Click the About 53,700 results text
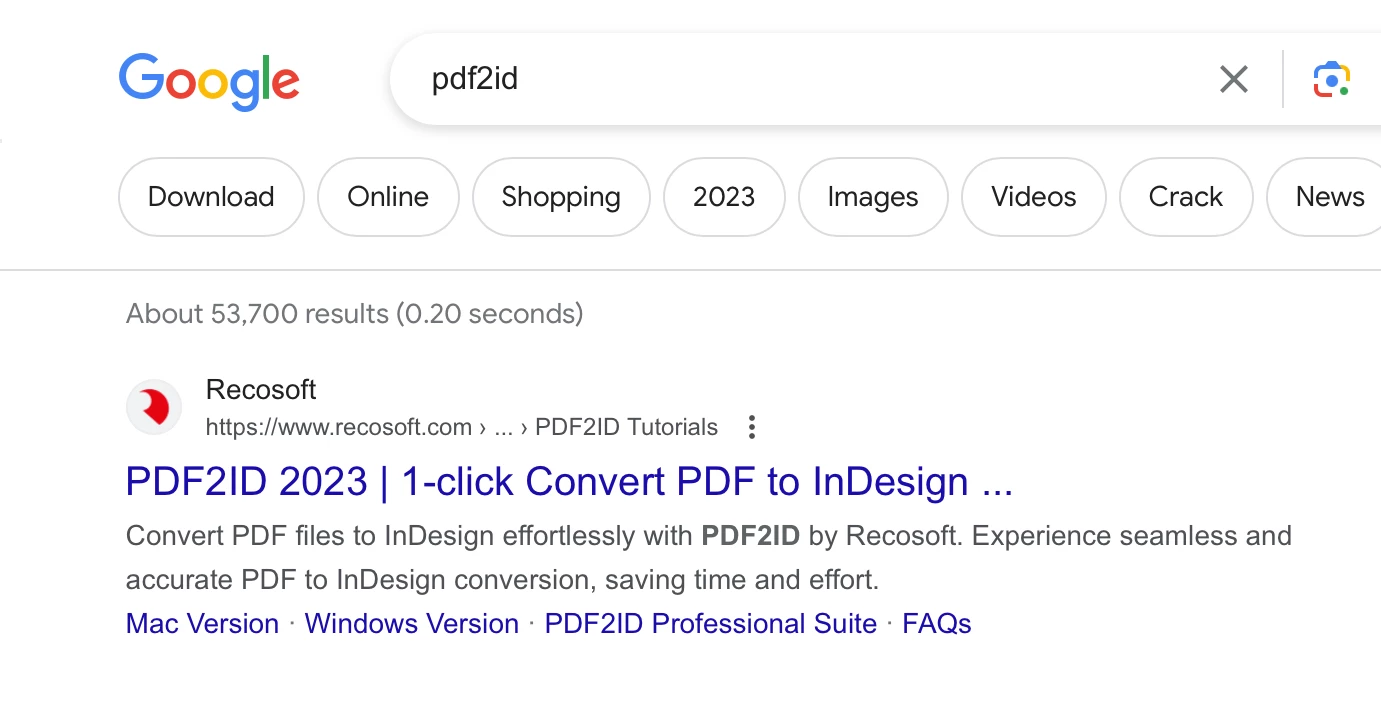This screenshot has width=1381, height=708. coord(355,314)
